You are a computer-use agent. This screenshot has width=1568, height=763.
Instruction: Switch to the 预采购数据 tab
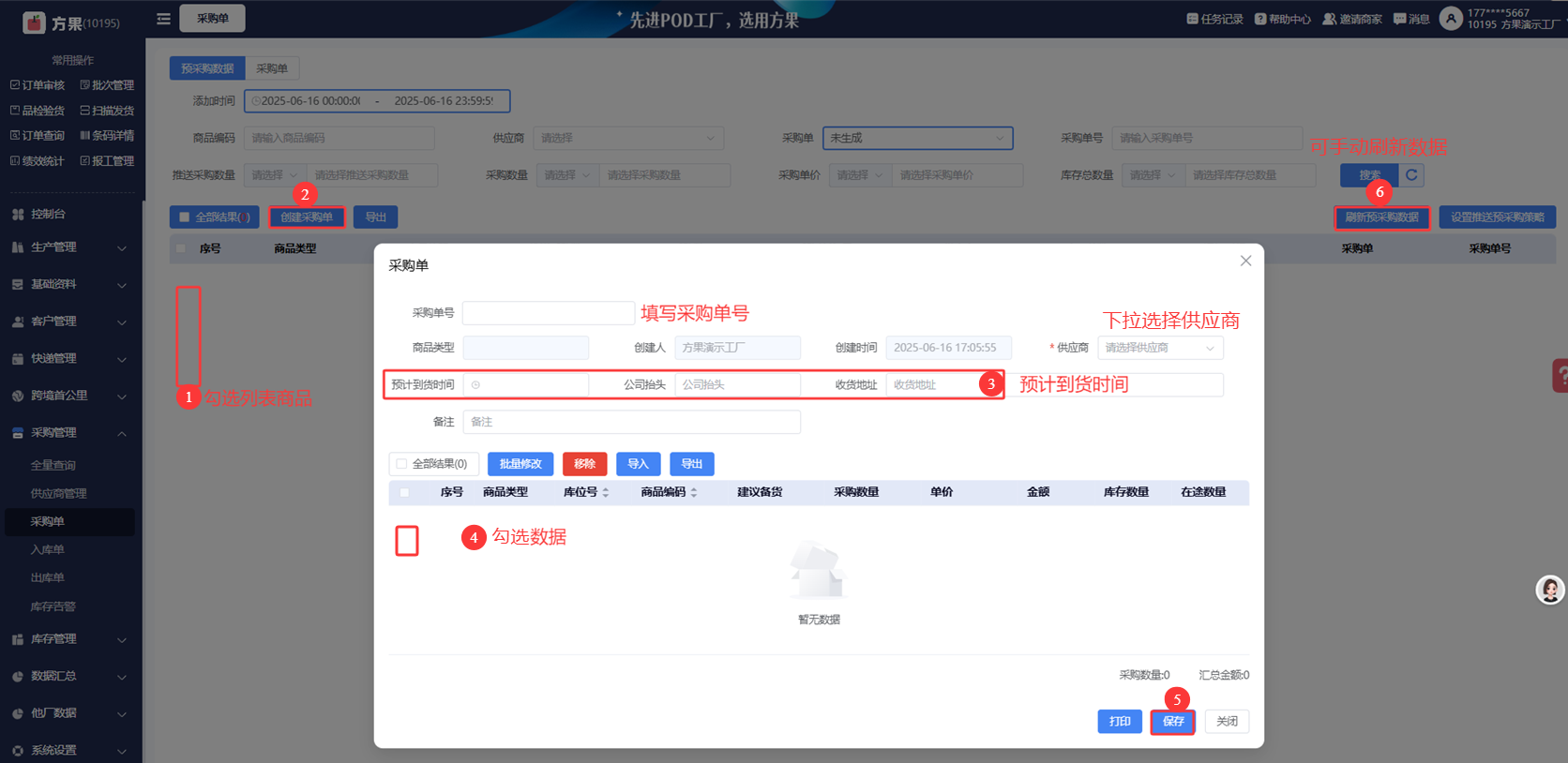207,68
